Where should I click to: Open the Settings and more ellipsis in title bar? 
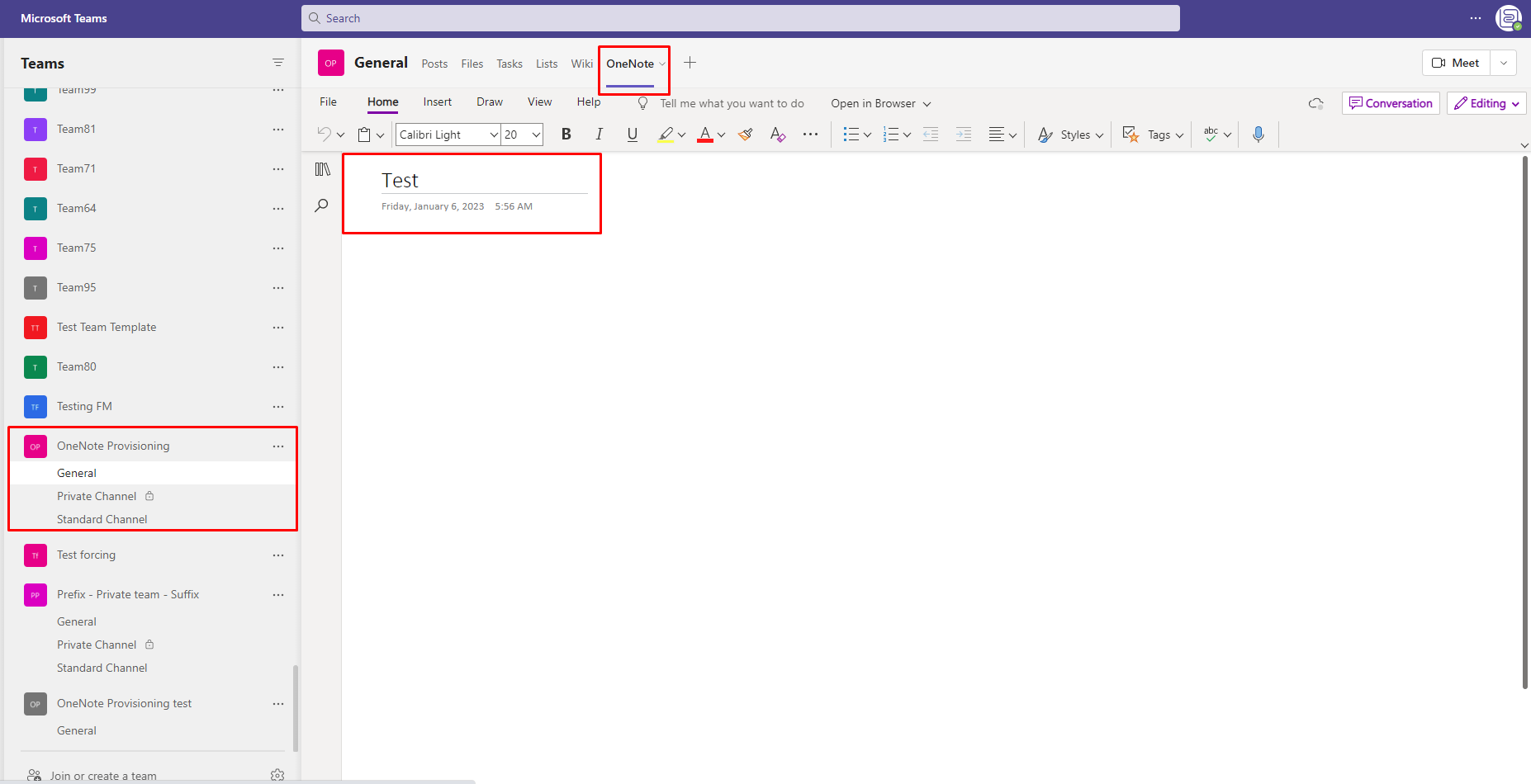pos(1476,18)
